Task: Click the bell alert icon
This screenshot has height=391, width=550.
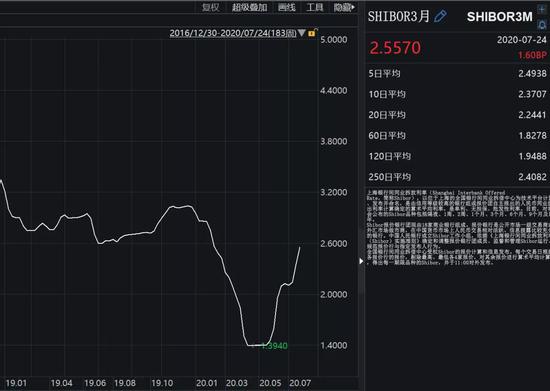Action: [x=542, y=25]
